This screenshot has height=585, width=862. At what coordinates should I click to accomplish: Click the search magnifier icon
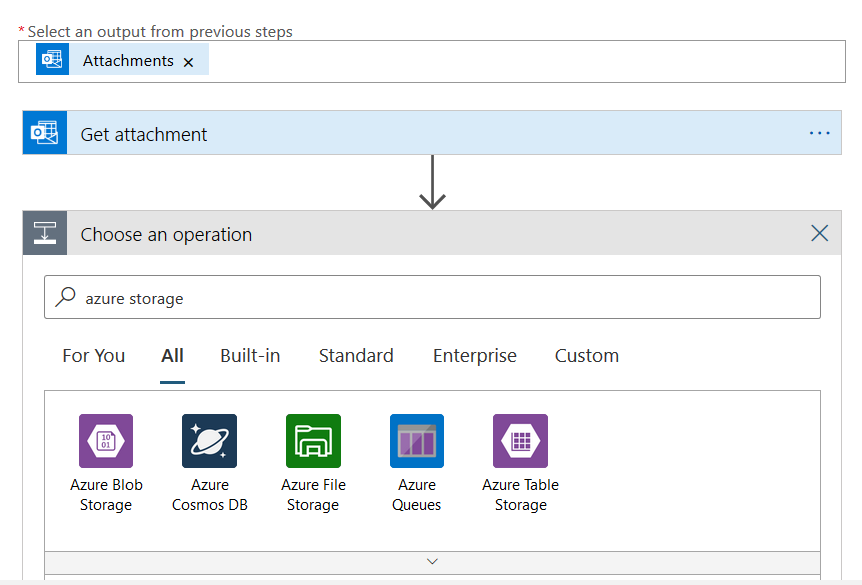click(66, 297)
